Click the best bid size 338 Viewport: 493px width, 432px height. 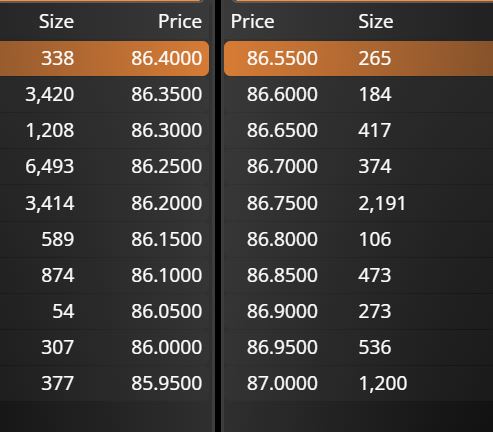[57, 58]
